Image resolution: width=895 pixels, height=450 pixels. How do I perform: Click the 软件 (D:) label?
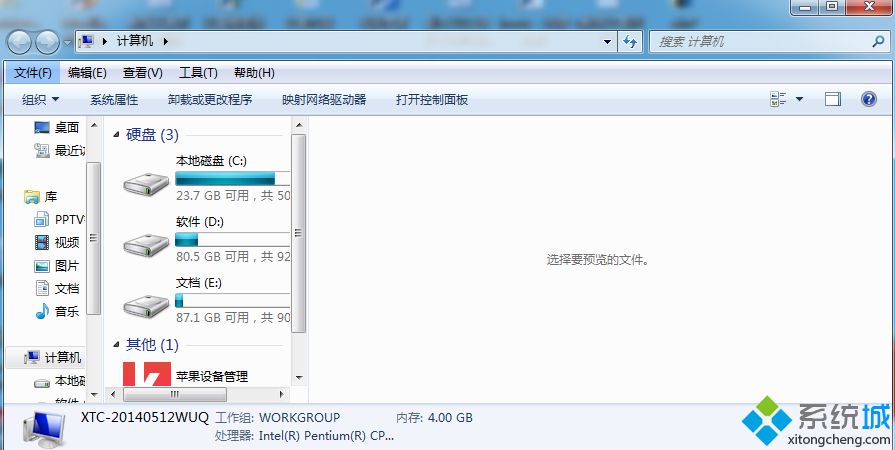coord(200,222)
